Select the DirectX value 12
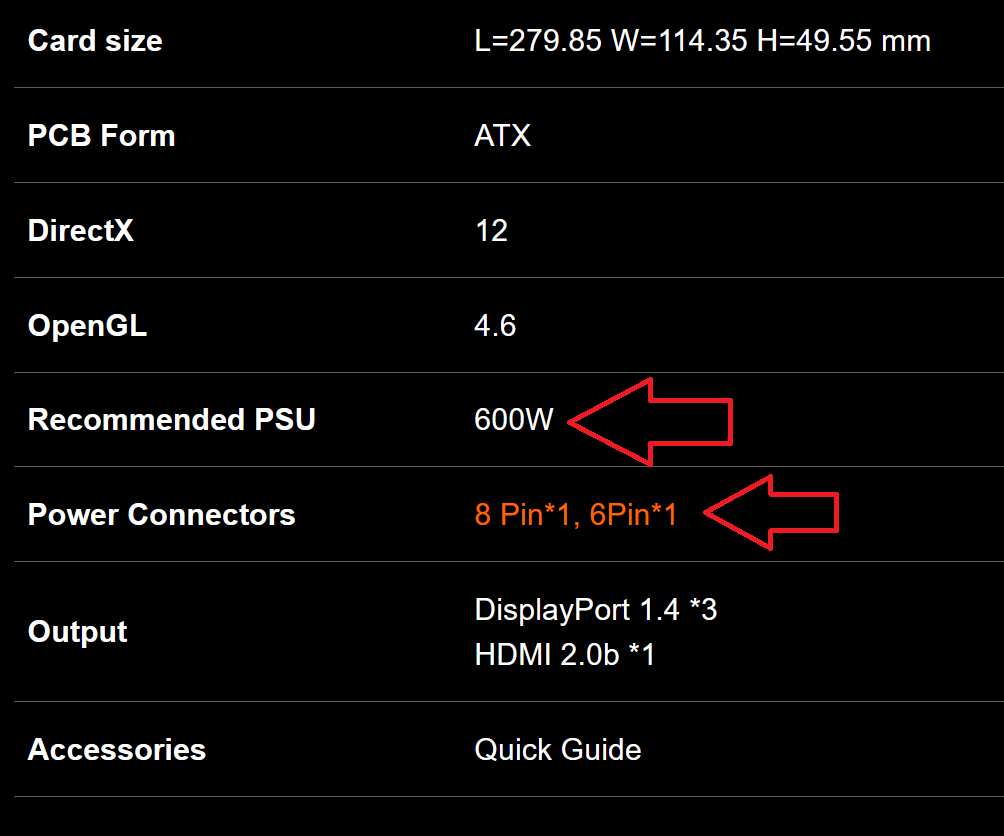Viewport: 1004px width, 836px height. (491, 230)
